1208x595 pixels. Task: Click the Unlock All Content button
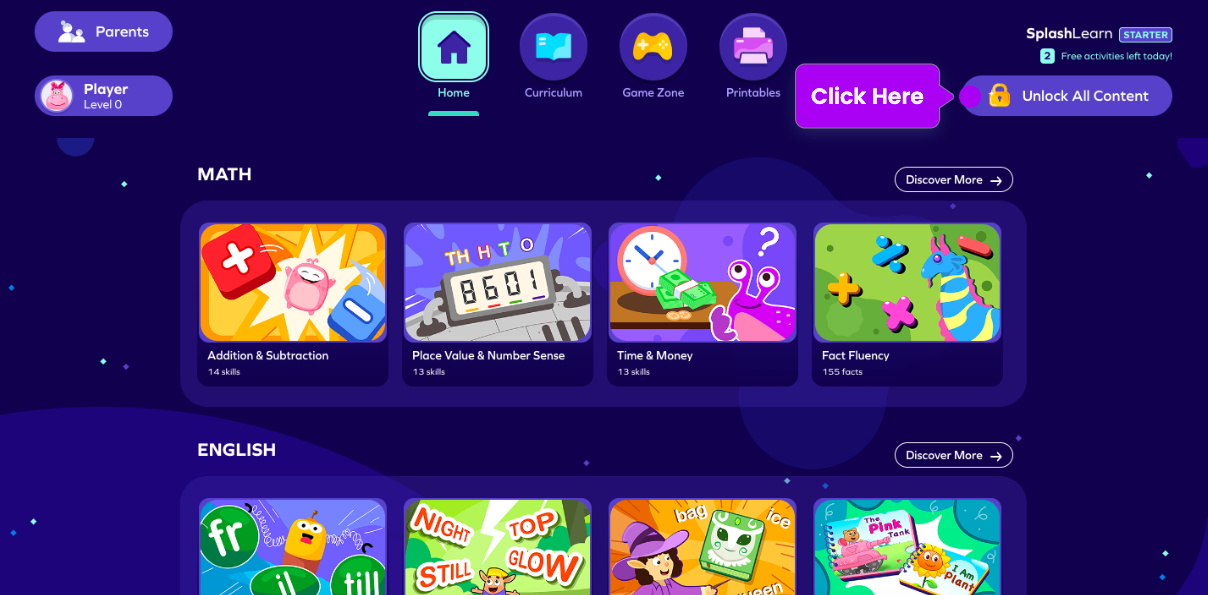1066,96
